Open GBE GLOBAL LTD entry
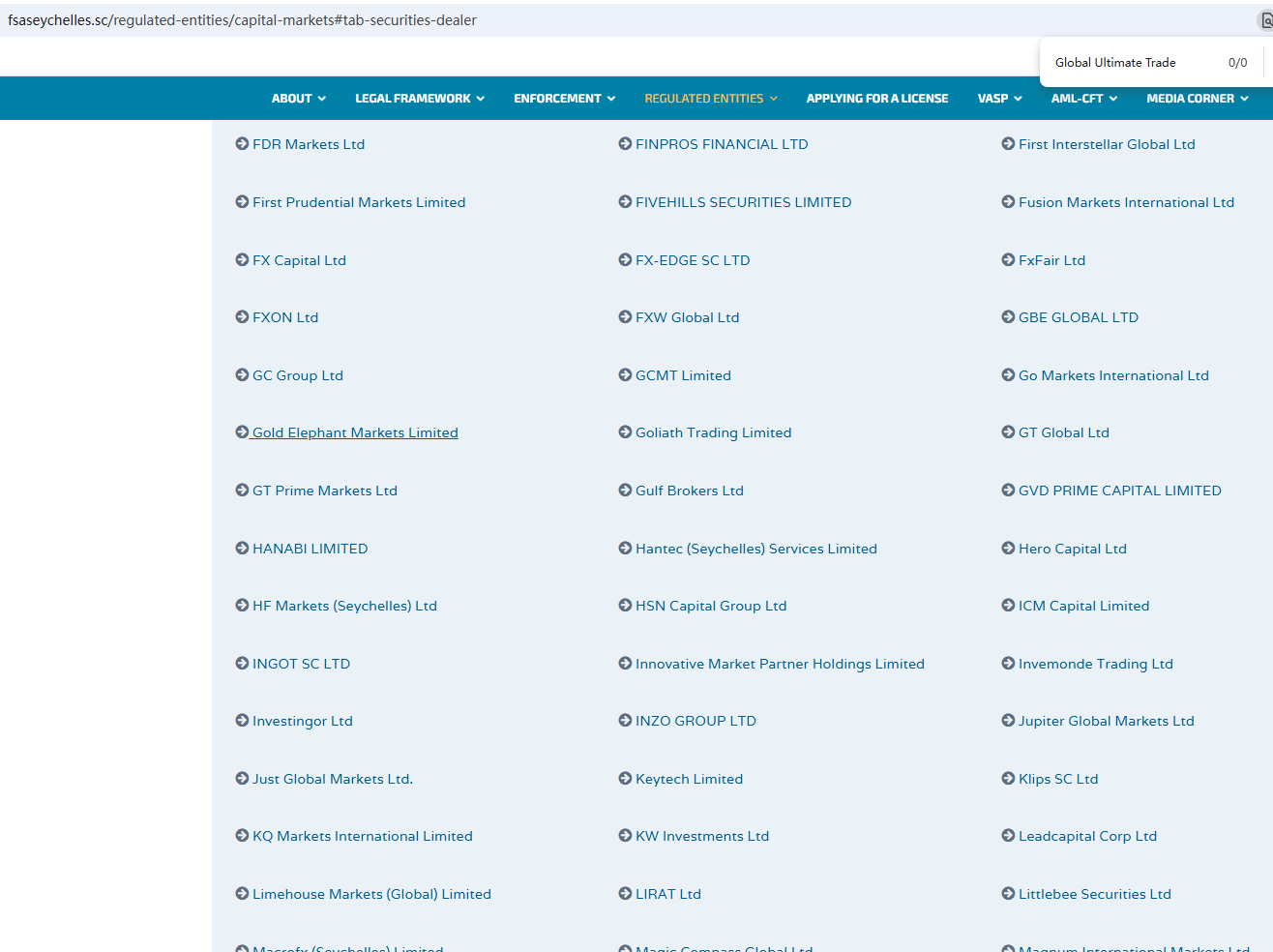This screenshot has height=952, width=1273. [x=1079, y=317]
